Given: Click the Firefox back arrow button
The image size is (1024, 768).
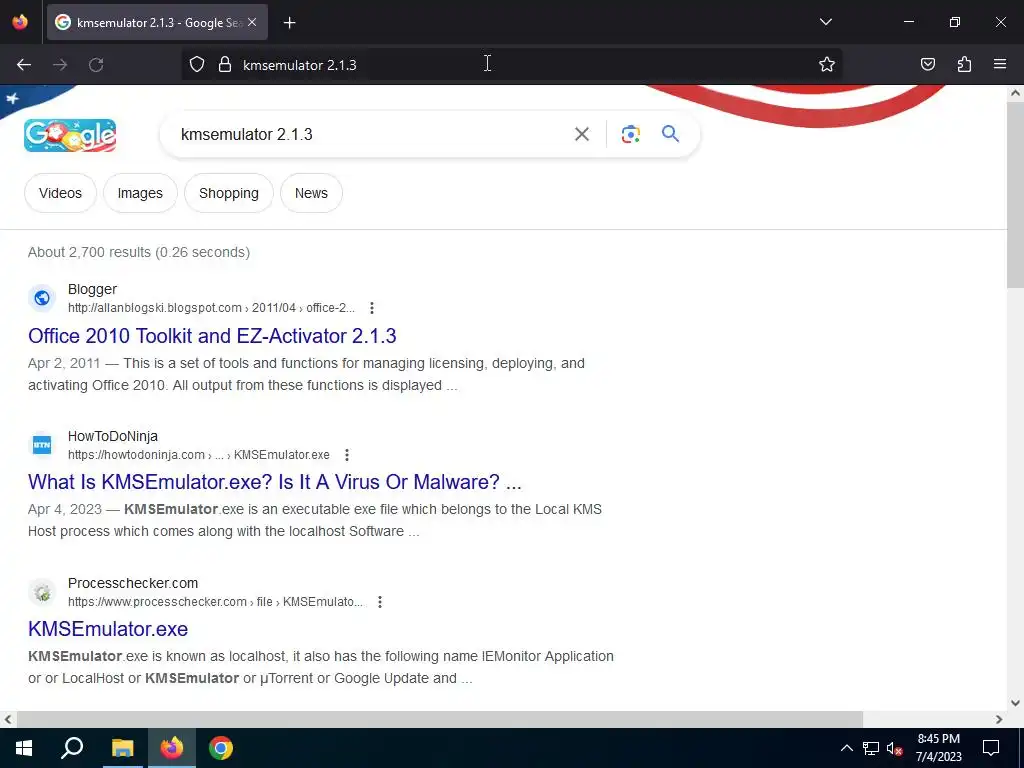Looking at the screenshot, I should pyautogui.click(x=24, y=65).
